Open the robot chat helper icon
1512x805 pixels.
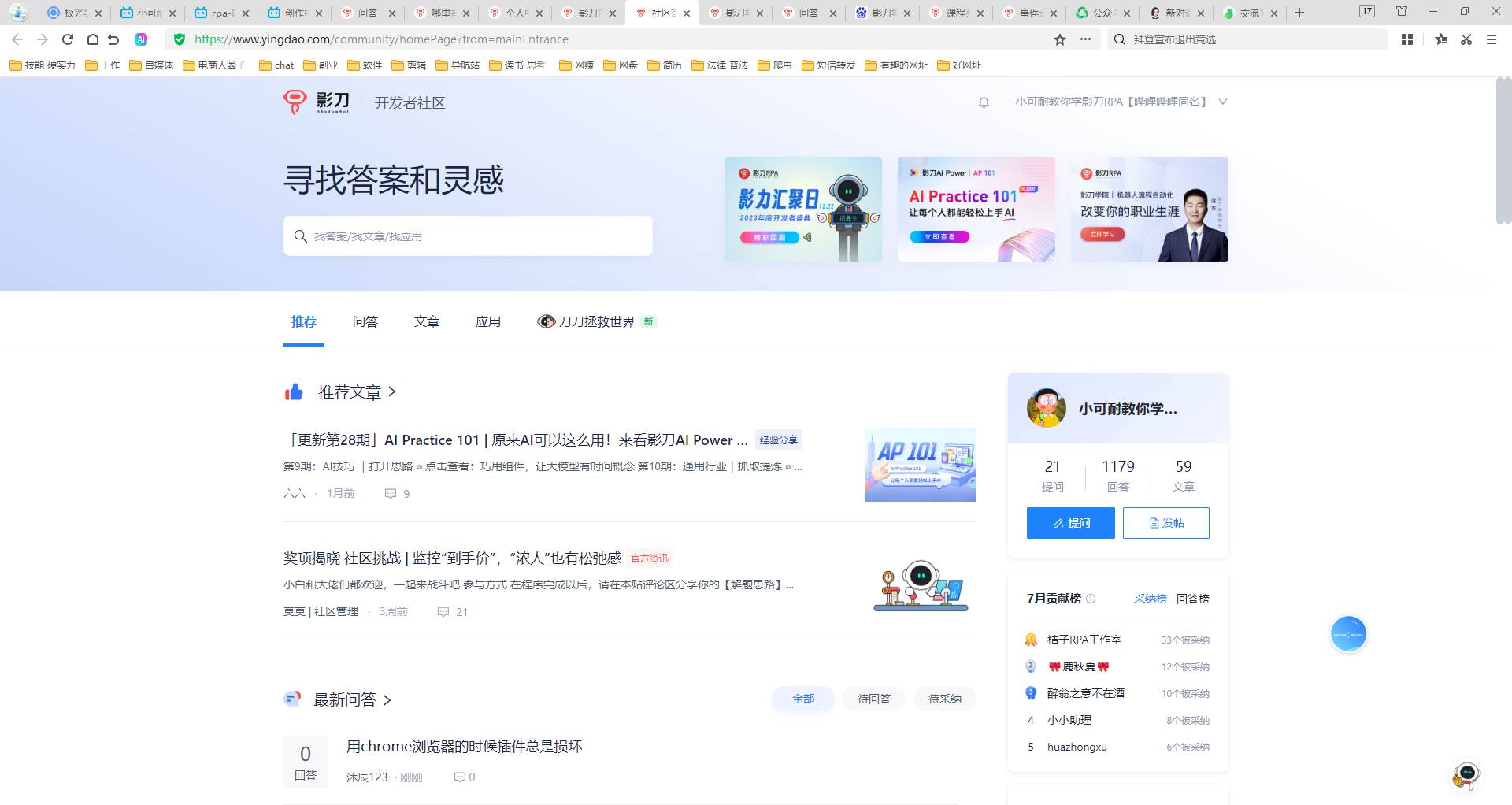1466,775
